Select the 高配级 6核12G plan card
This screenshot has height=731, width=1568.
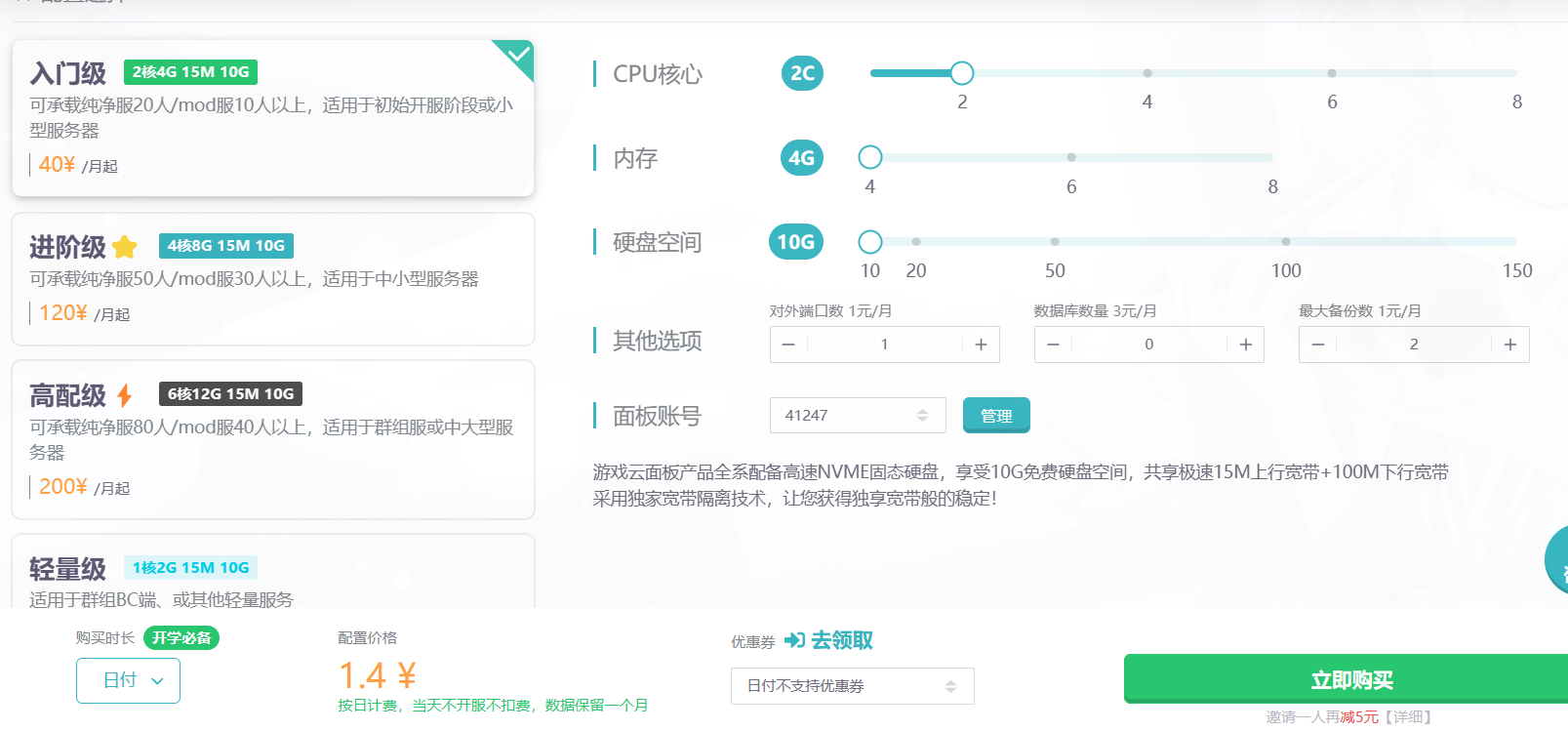coord(272,439)
